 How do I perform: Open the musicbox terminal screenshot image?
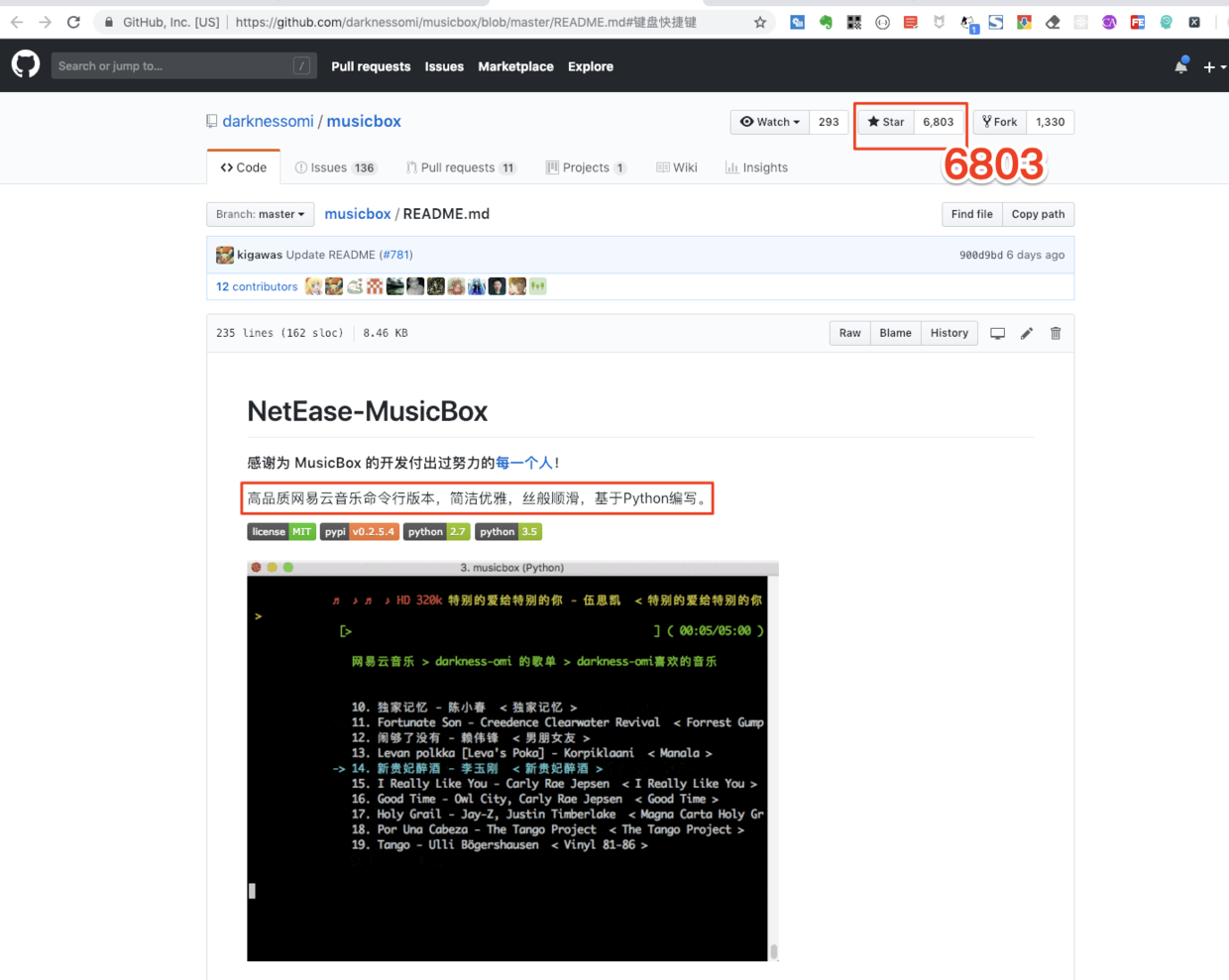tap(512, 761)
